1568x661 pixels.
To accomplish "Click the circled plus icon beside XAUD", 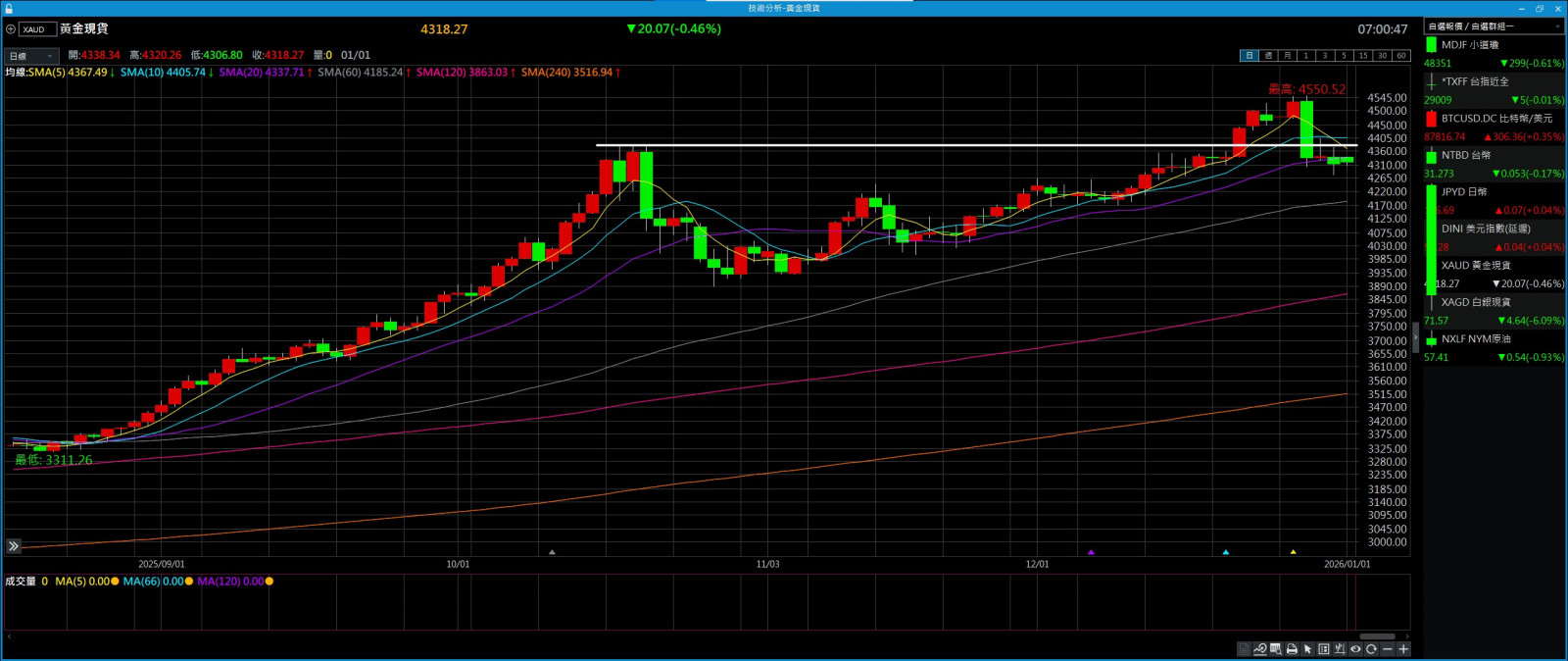I will click(x=11, y=29).
